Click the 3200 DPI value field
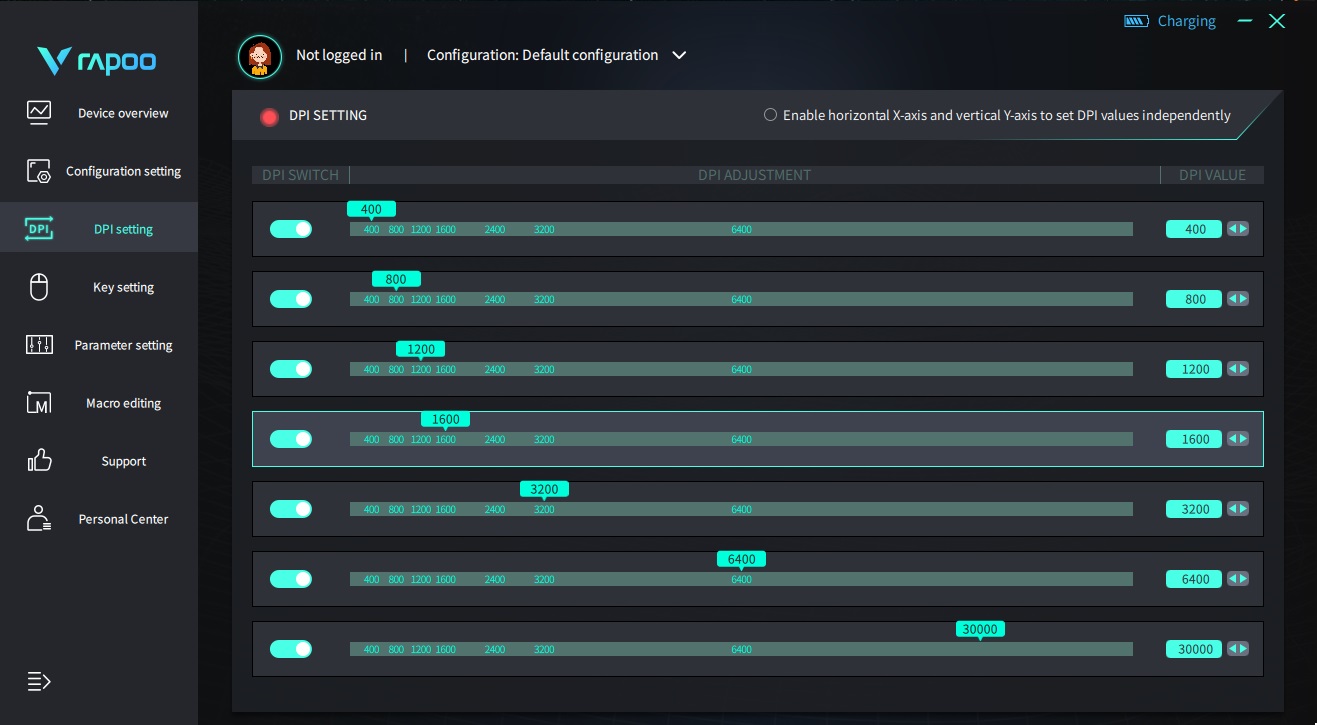This screenshot has height=725, width=1317. 1195,509
